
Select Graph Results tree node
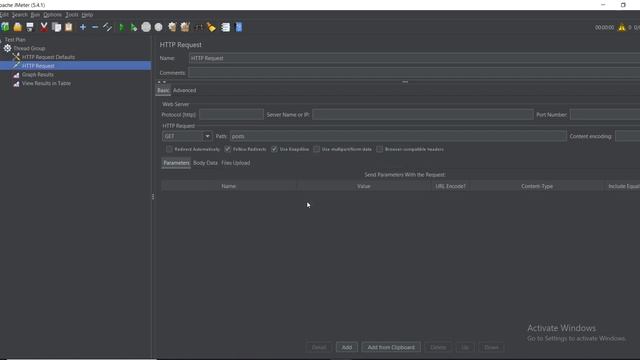coord(38,75)
